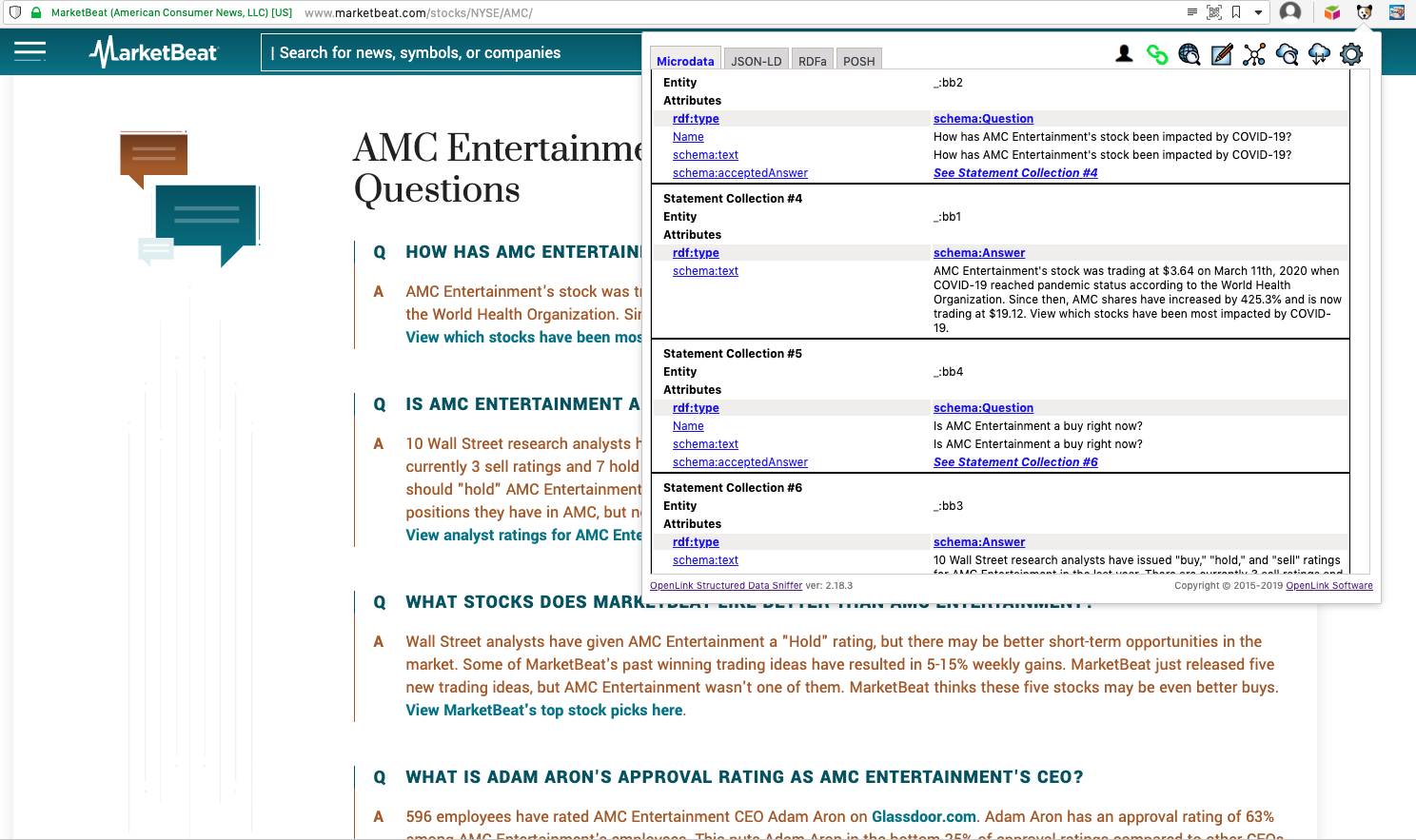
Task: Open the address bar dropdown arrow
Action: [x=1258, y=13]
